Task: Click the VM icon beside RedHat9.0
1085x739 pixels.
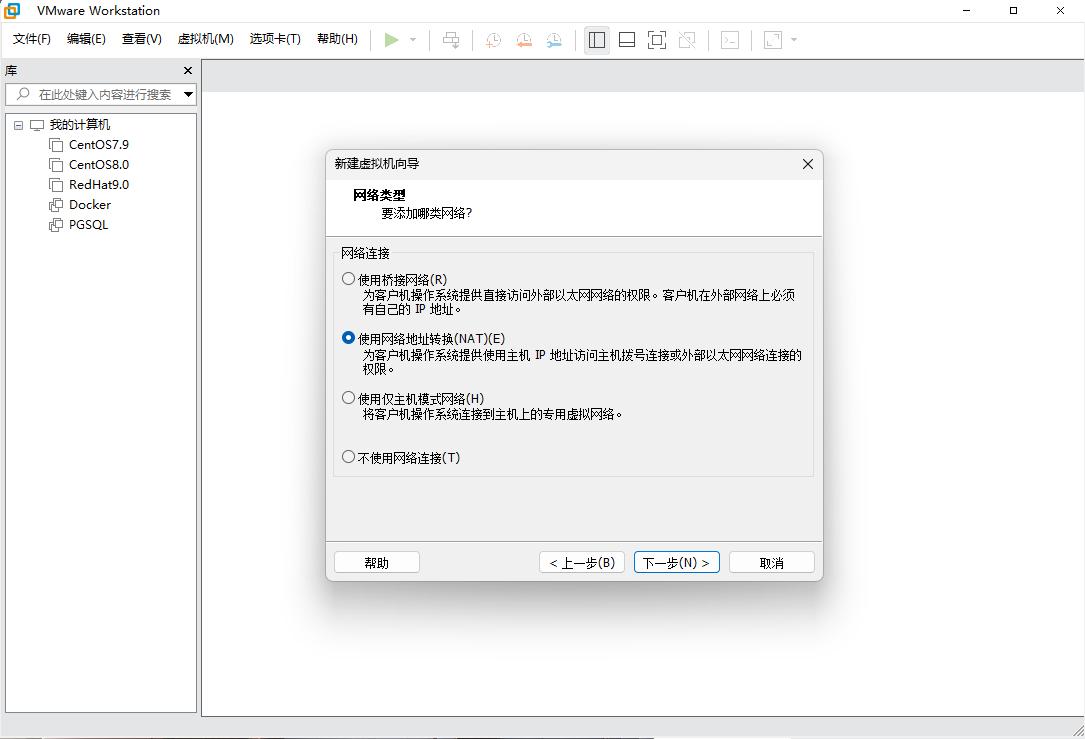Action: coord(56,185)
